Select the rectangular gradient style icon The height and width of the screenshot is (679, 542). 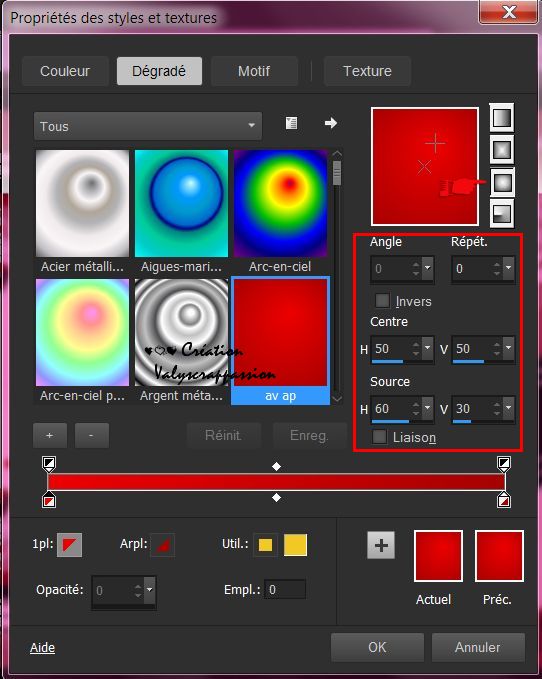pyautogui.click(x=502, y=150)
